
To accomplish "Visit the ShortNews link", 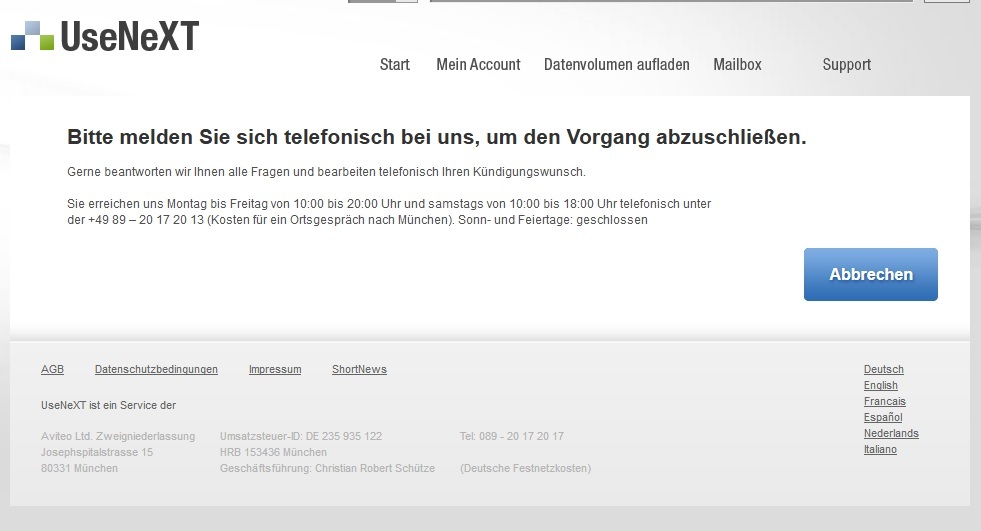I will 359,369.
